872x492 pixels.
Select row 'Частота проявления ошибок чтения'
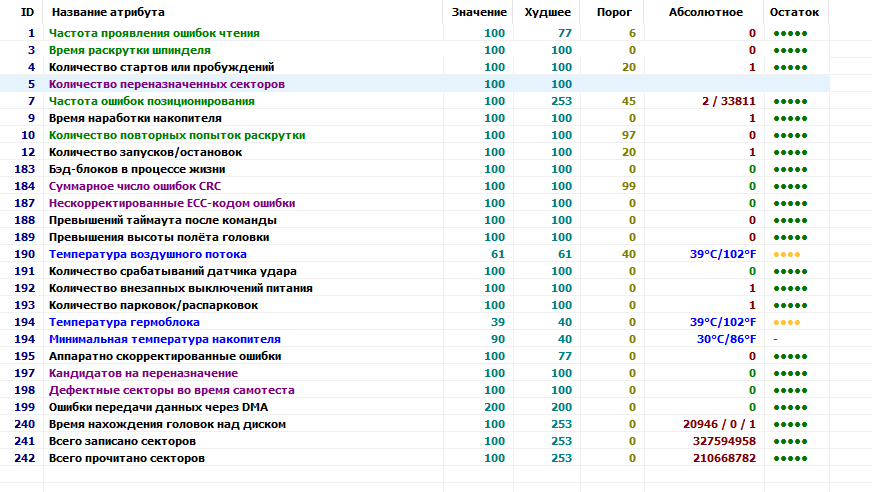pos(414,33)
